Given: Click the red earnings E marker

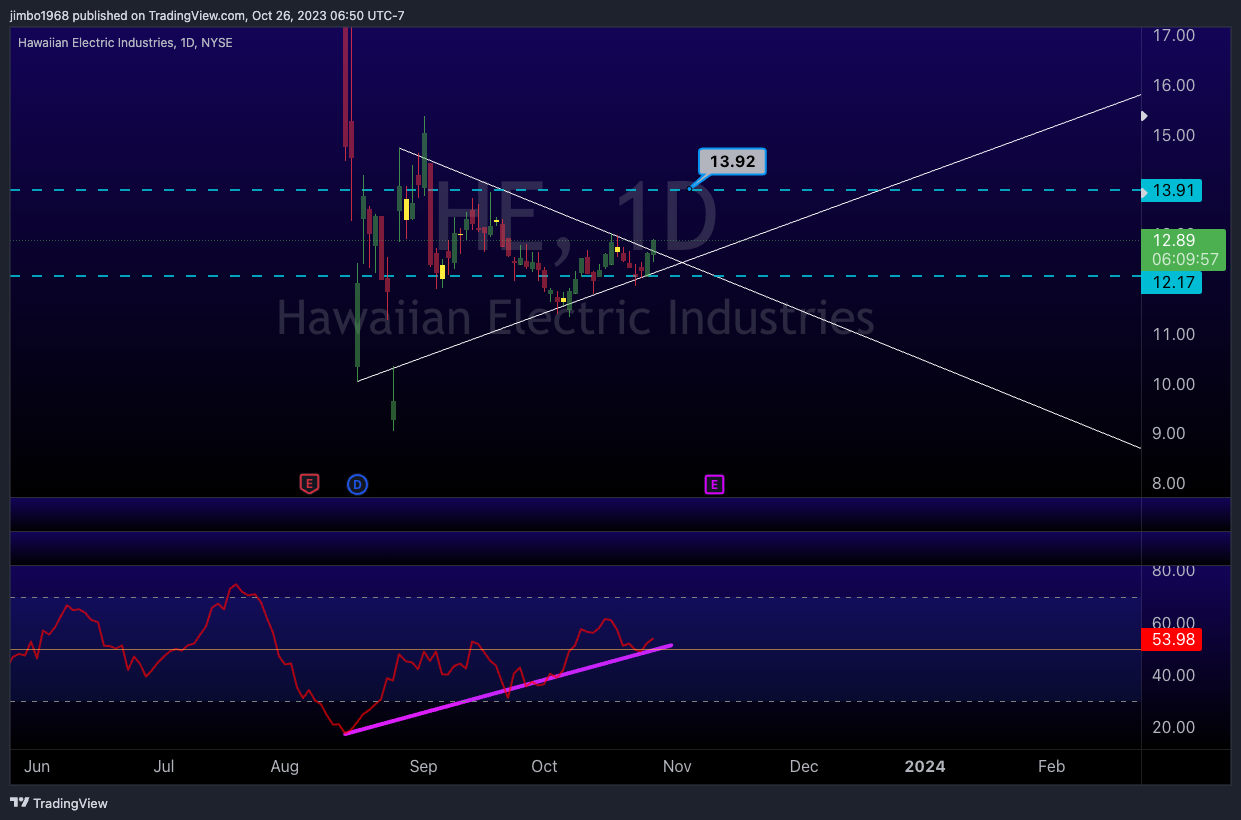Looking at the screenshot, I should point(310,485).
